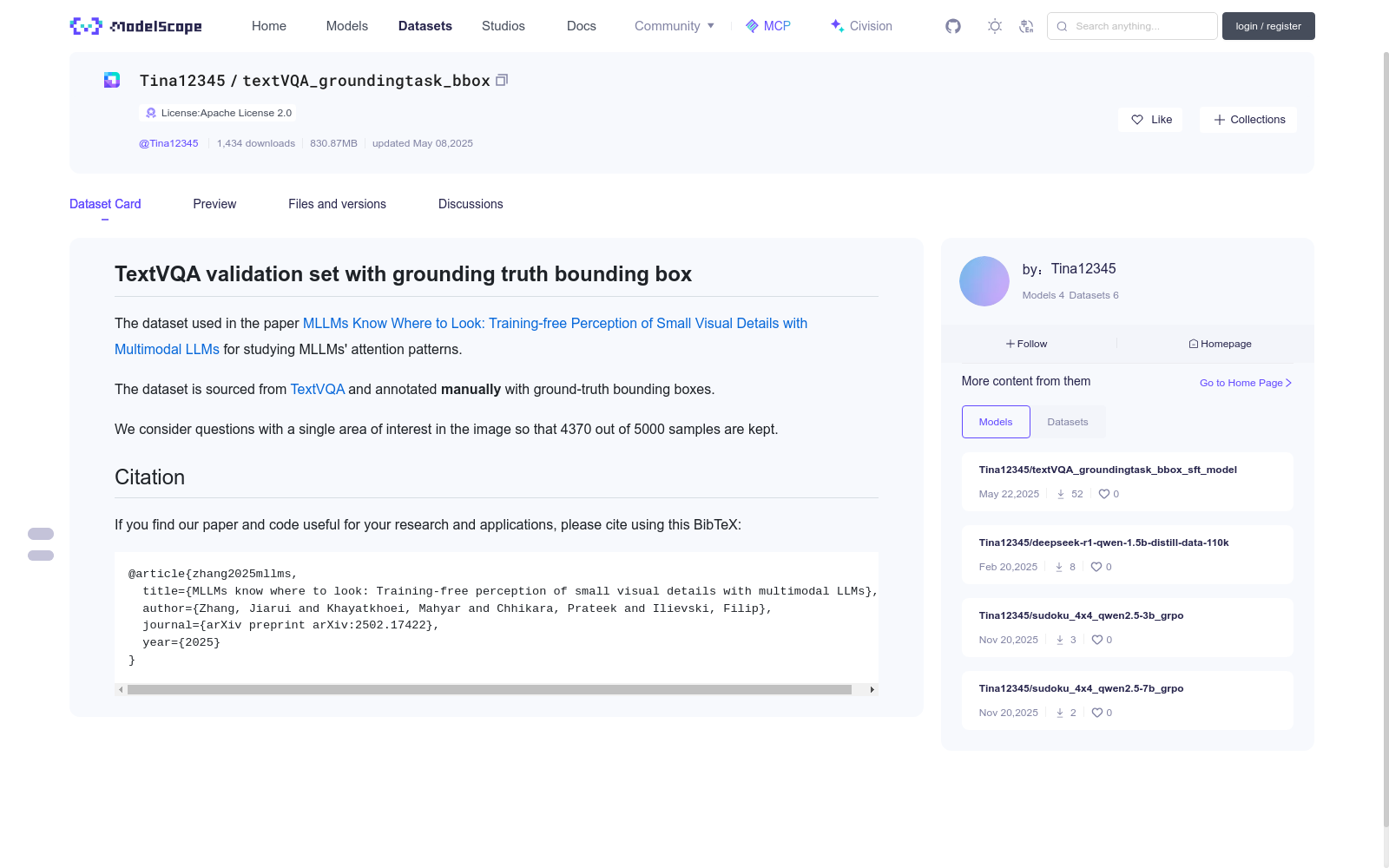Open the Studios navigation item
This screenshot has height=868, width=1389.
[504, 26]
